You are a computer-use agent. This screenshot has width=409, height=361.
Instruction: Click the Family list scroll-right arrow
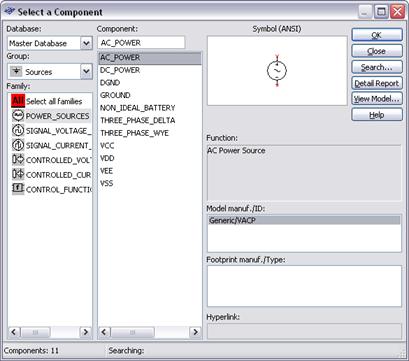pyautogui.click(x=85, y=332)
